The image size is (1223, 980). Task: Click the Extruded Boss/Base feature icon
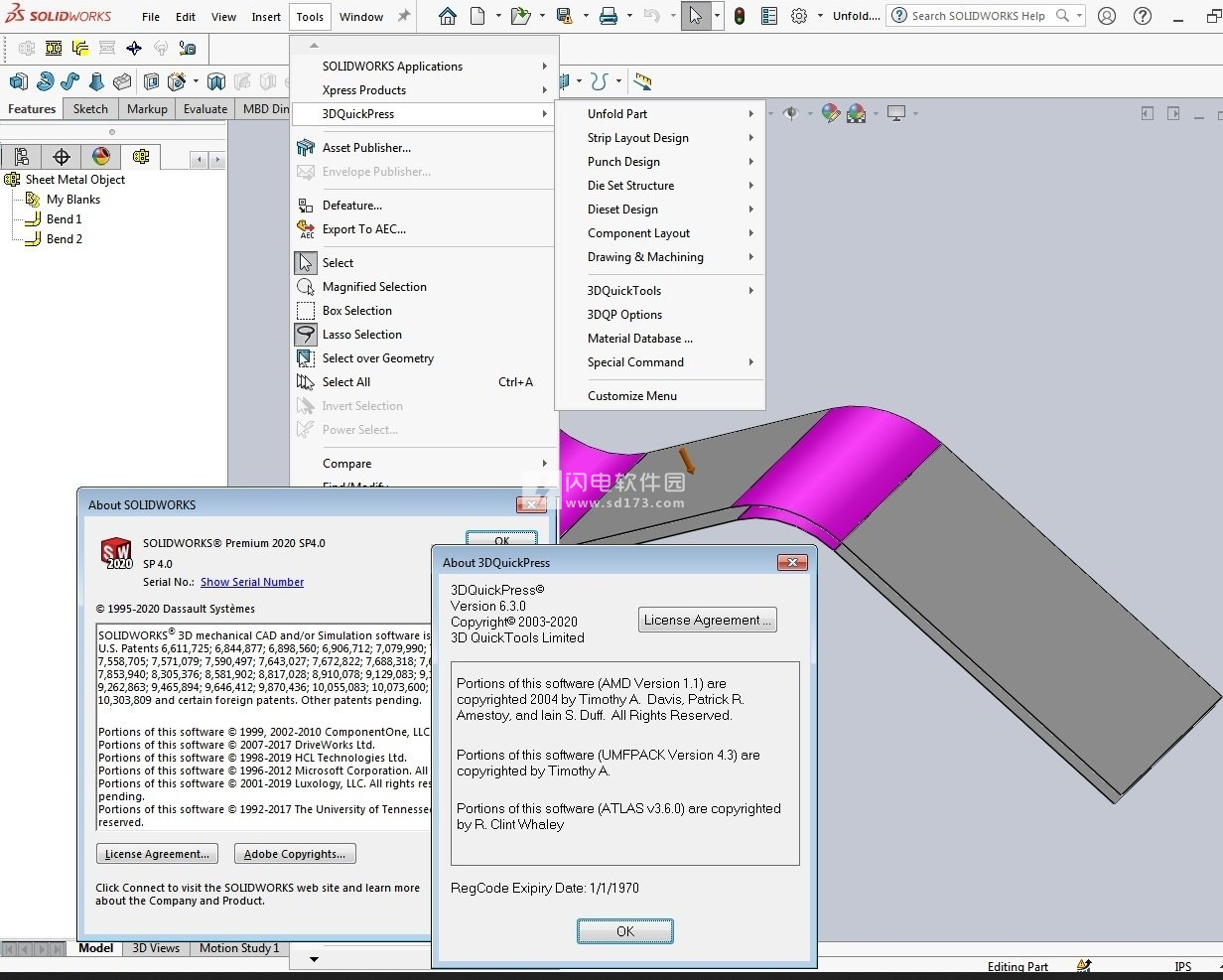point(19,81)
